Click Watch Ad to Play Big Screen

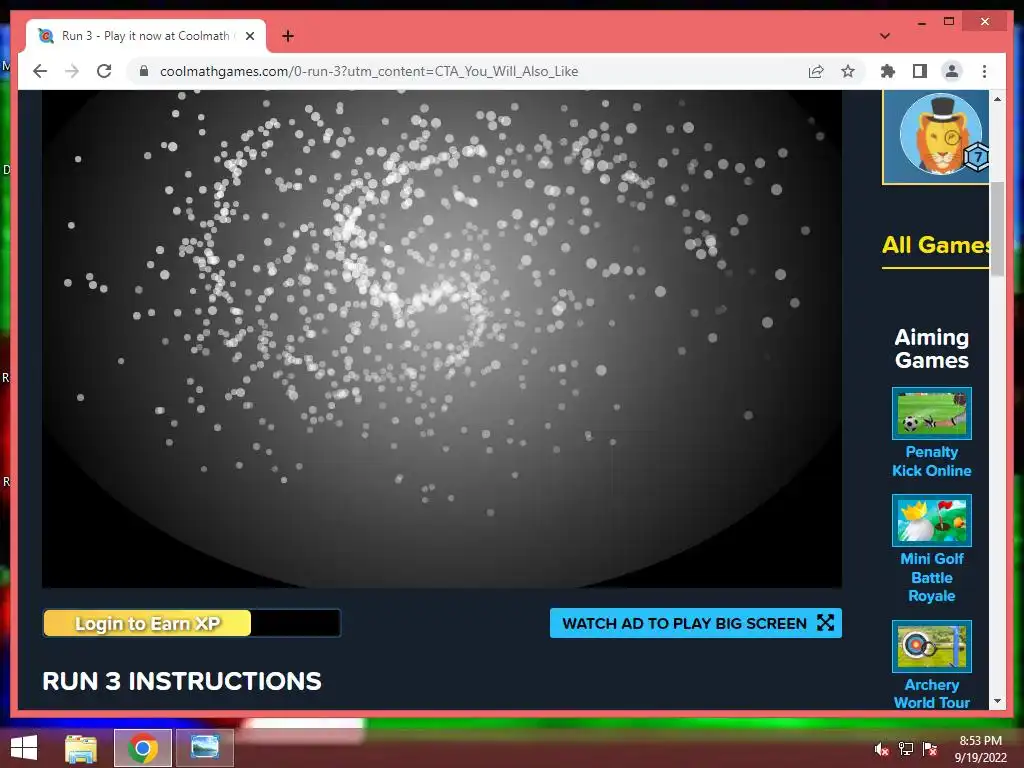[696, 623]
